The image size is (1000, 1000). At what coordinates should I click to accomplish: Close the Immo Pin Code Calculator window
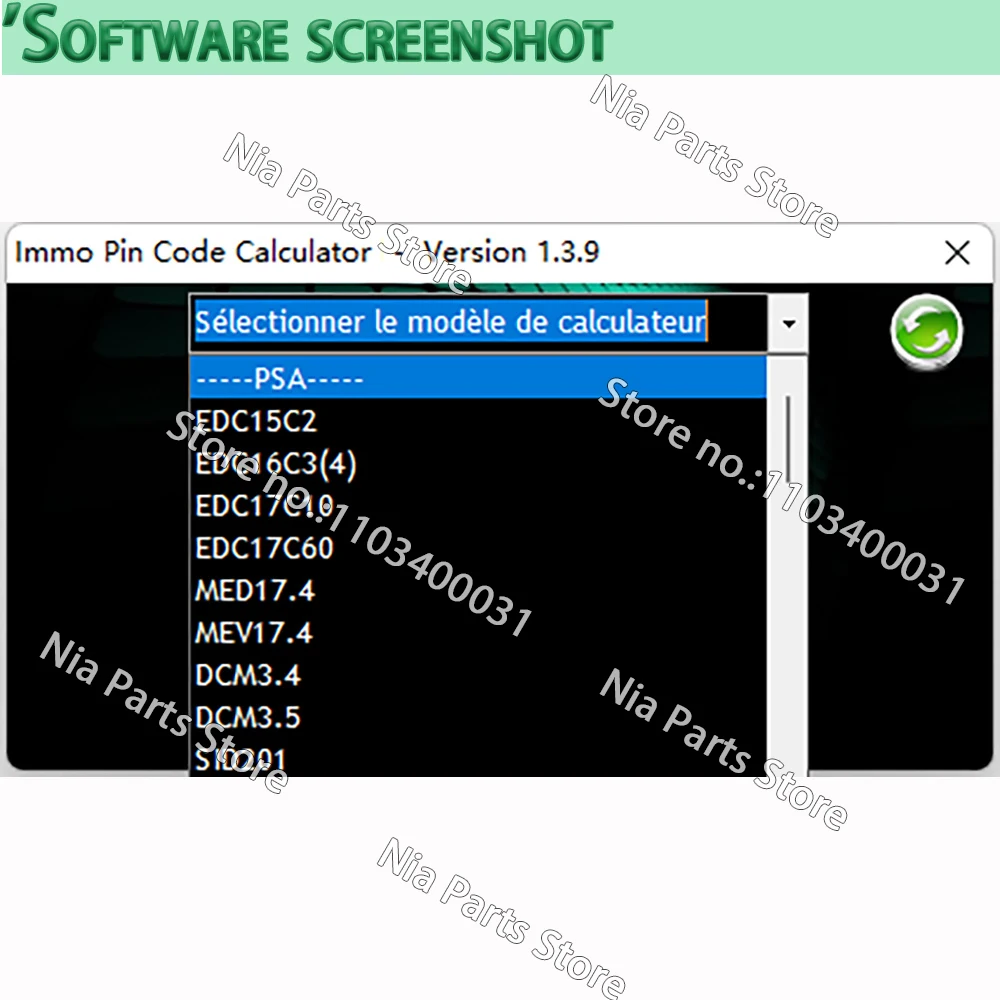tap(957, 253)
